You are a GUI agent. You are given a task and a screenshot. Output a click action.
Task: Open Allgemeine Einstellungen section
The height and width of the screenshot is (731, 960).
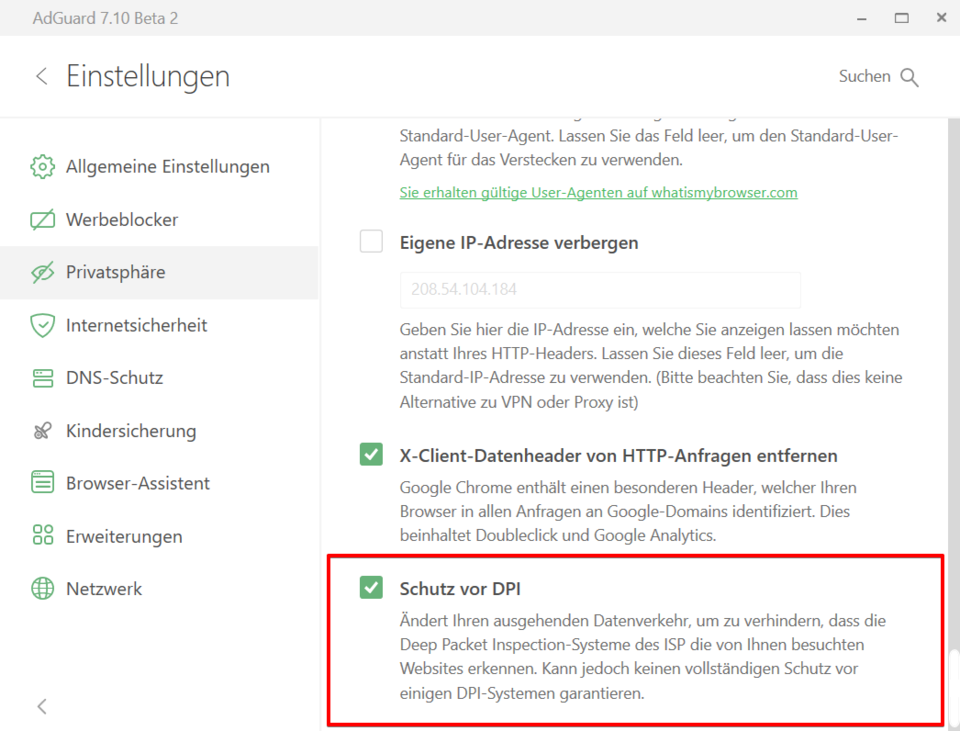tap(159, 167)
